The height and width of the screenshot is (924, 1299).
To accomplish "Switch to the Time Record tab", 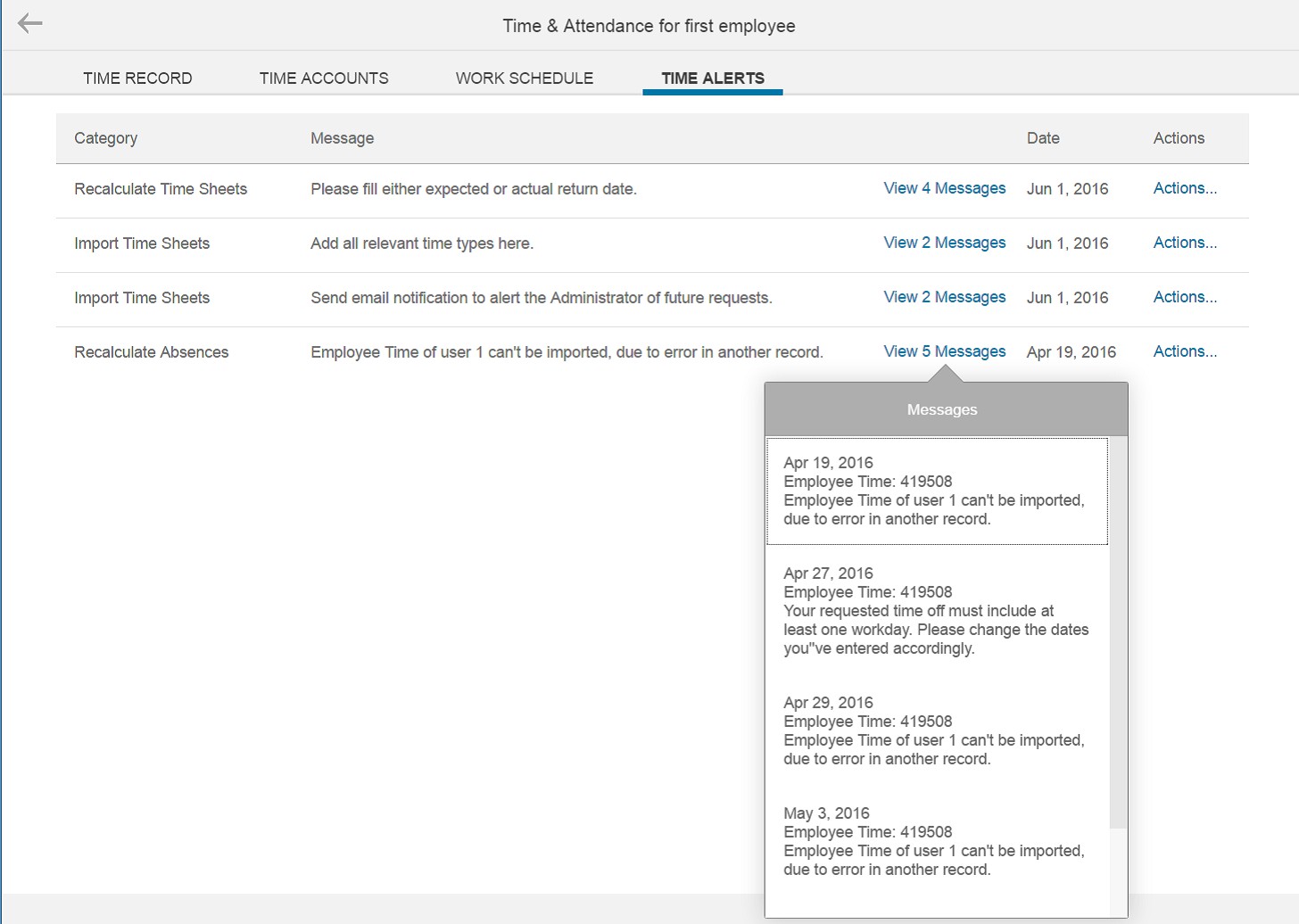I will (137, 78).
